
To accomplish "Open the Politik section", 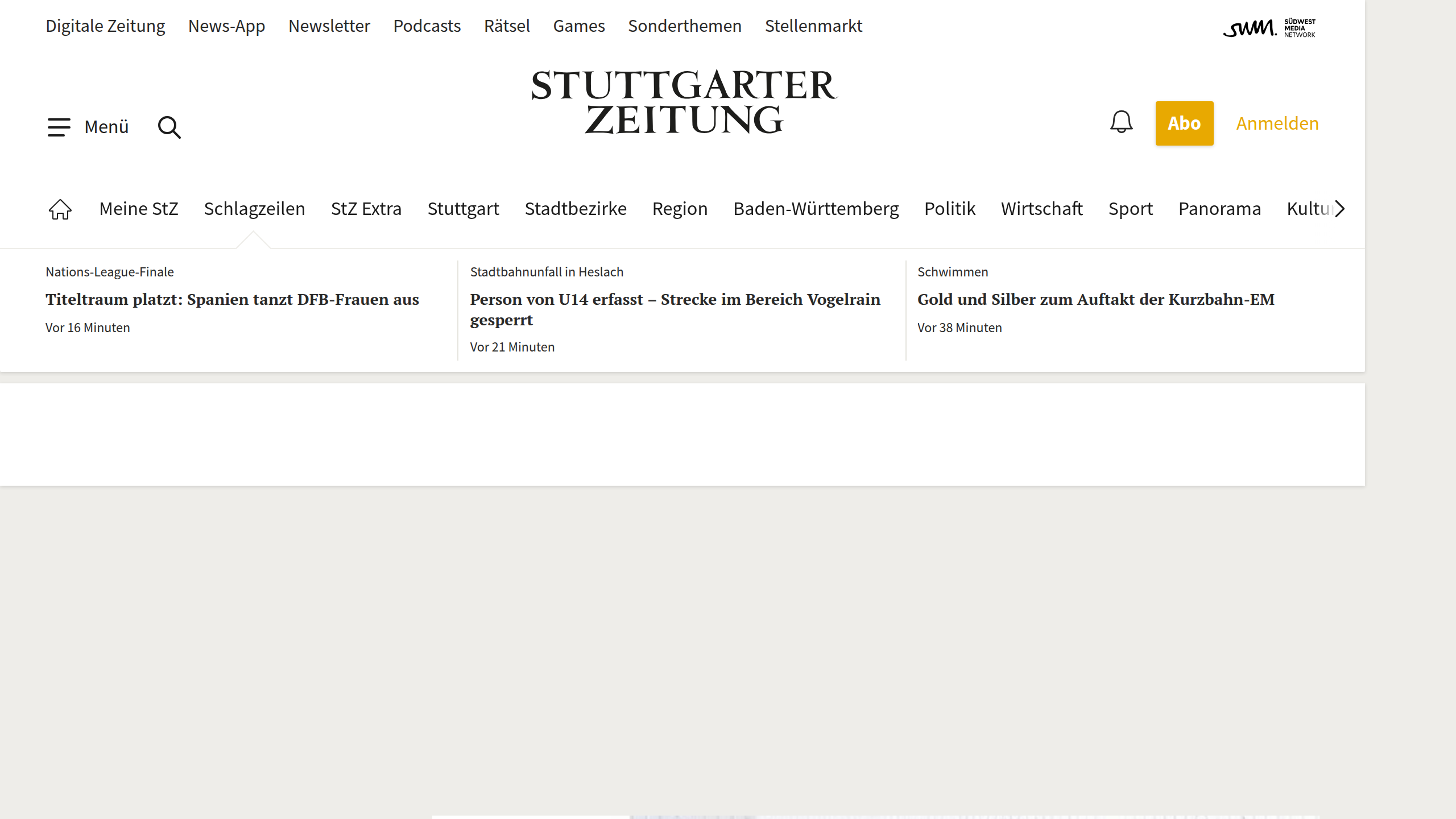I will pos(949,209).
